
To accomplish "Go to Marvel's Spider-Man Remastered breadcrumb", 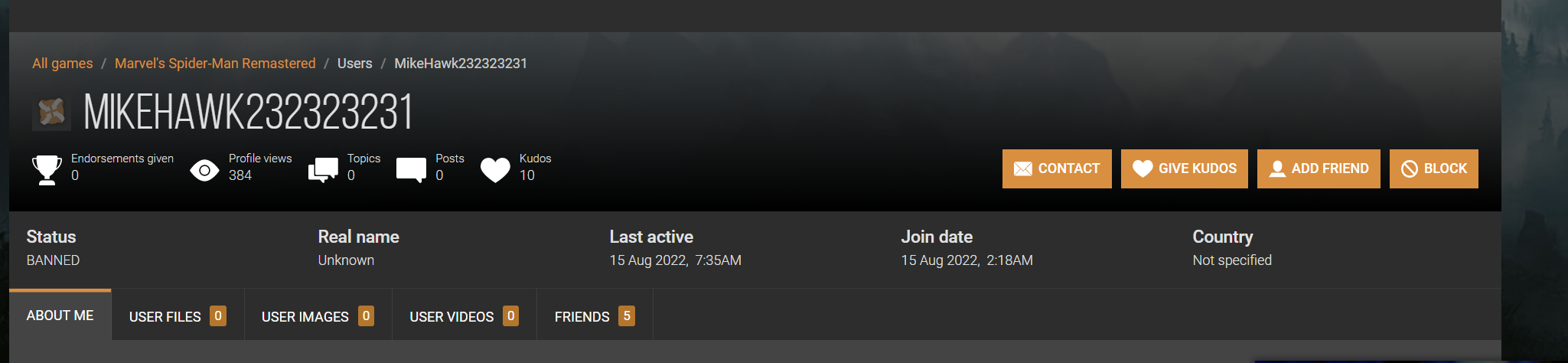I will coord(215,64).
